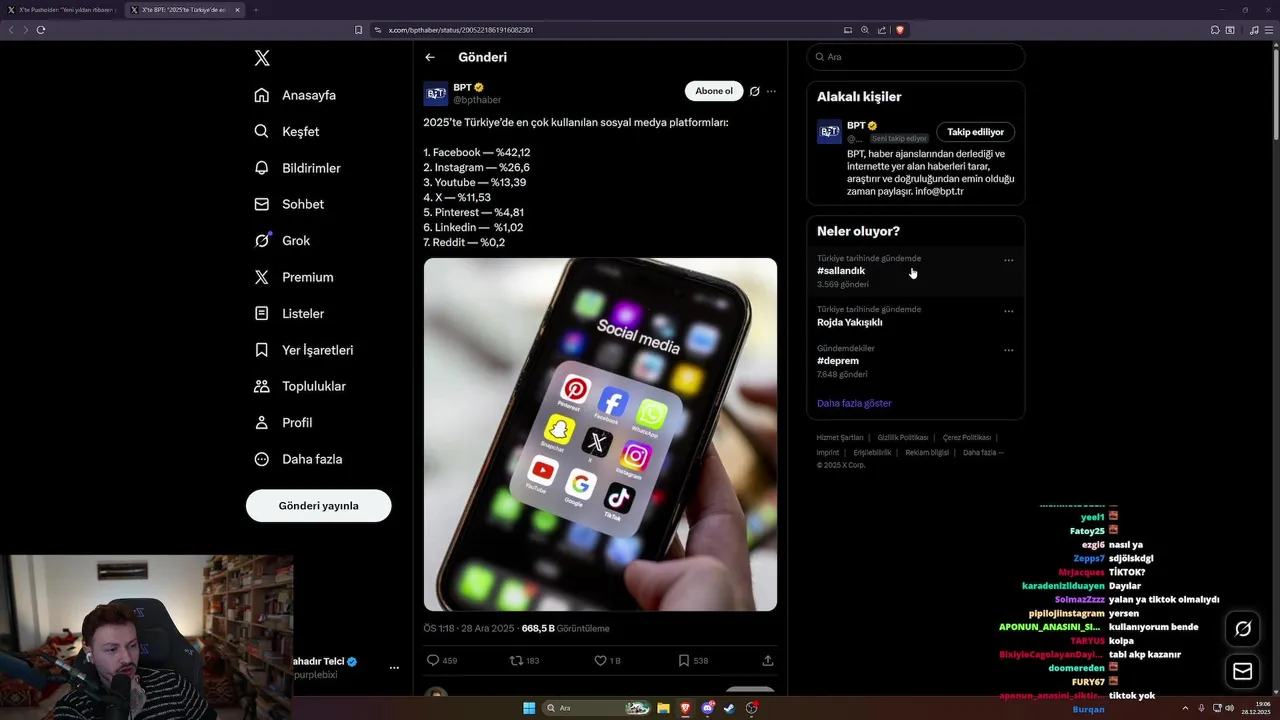Open Grok from the sidebar
Viewport: 1280px width, 720px height.
(x=282, y=240)
